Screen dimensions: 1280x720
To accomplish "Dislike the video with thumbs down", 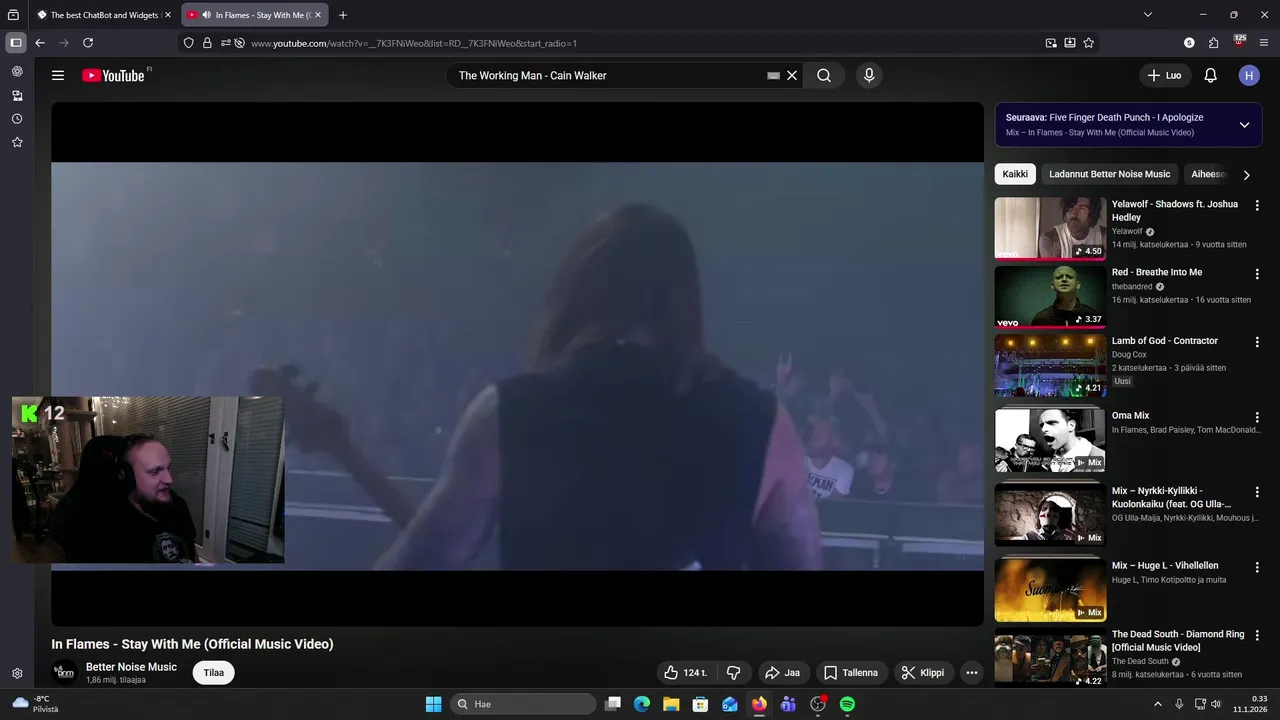I will pyautogui.click(x=733, y=673).
